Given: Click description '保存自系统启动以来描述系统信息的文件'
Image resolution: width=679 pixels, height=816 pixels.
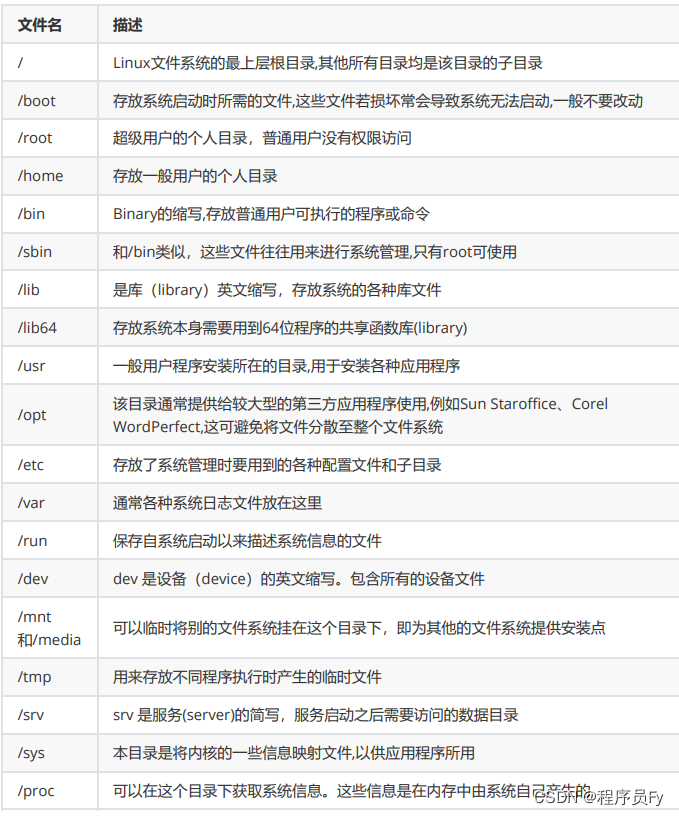Looking at the screenshot, I should (247, 541).
